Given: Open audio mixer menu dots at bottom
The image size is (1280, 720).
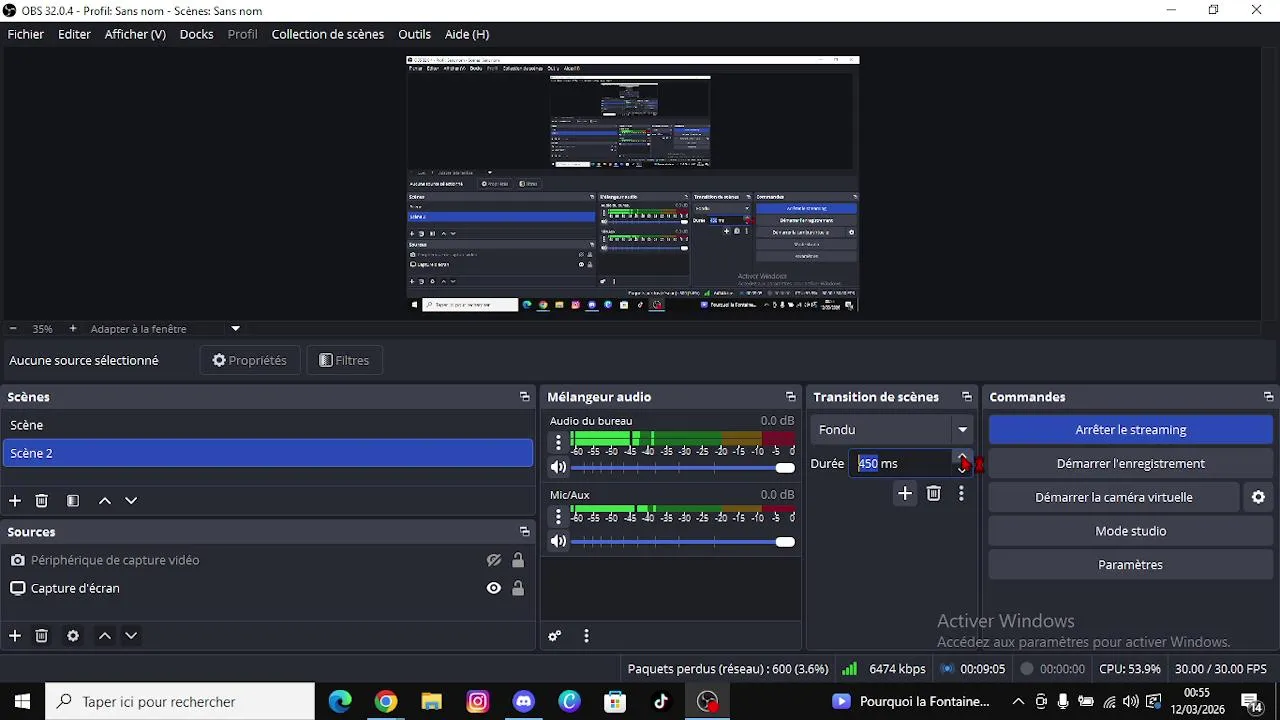Looking at the screenshot, I should 586,636.
